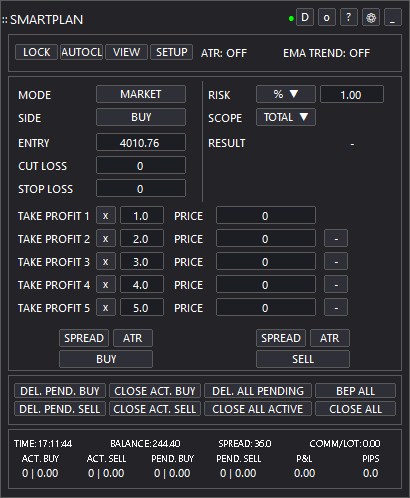Minimize panel with the underscore button
Image resolution: width=410 pixels, height=498 pixels.
(x=393, y=17)
